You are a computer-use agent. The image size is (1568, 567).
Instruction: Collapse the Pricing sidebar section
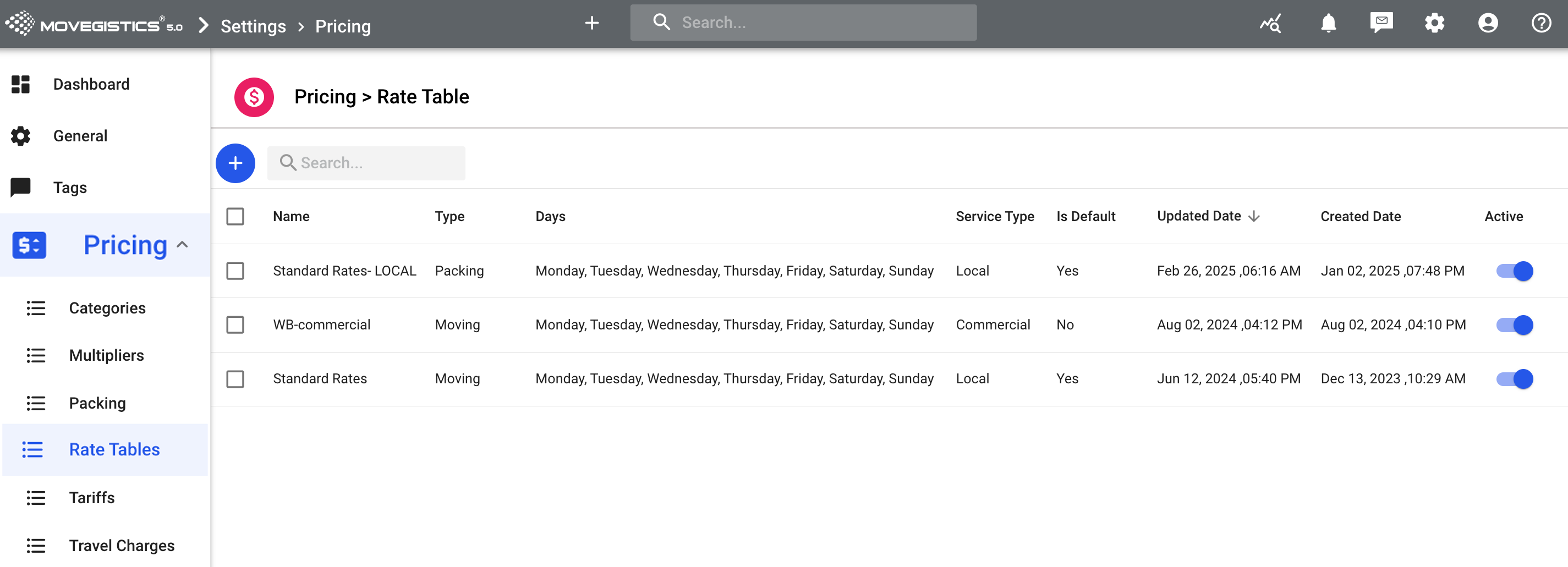pyautogui.click(x=182, y=245)
